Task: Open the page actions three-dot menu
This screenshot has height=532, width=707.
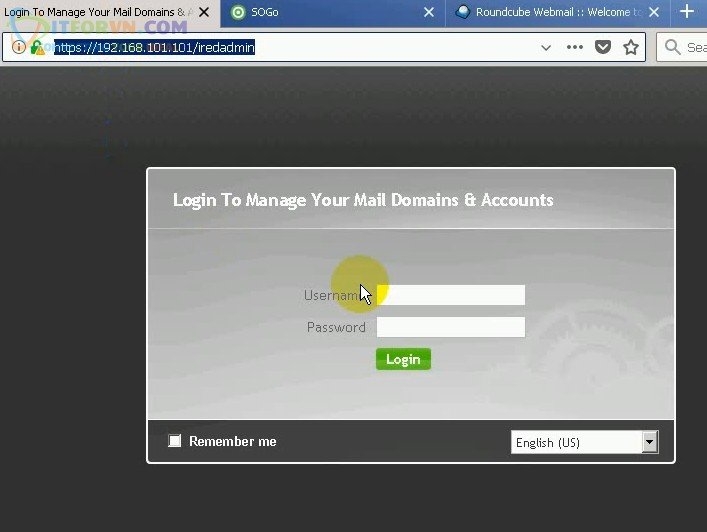Action: pyautogui.click(x=575, y=47)
